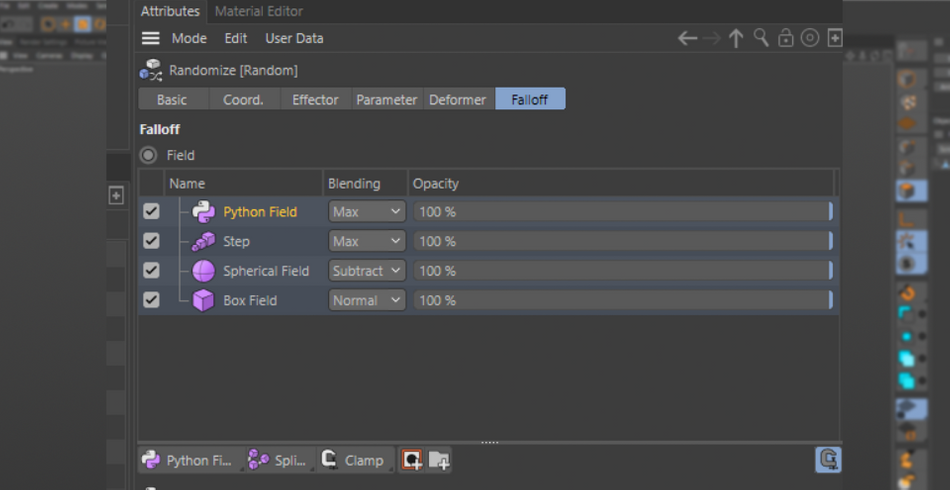The image size is (950, 490).
Task: Go forward with the right arrow
Action: (x=712, y=39)
